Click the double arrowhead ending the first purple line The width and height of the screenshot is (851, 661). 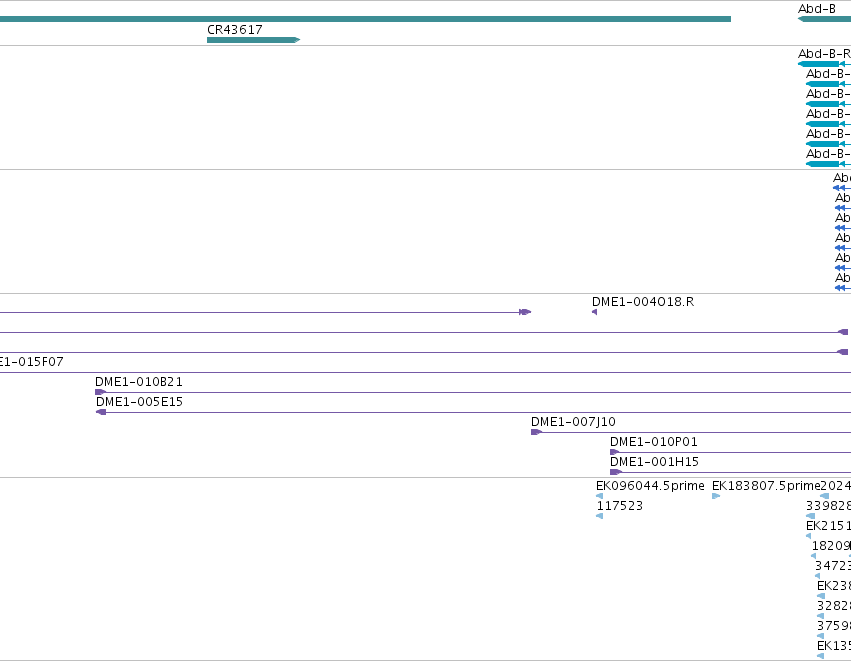tap(525, 312)
